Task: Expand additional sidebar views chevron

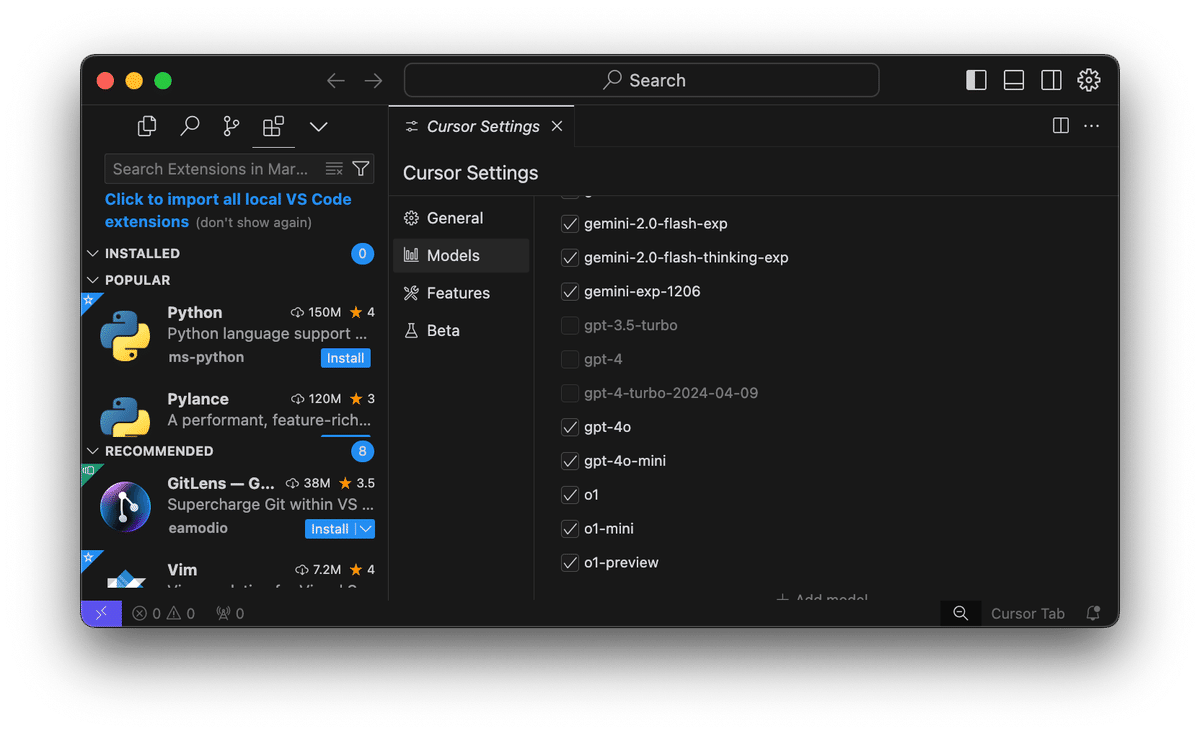Action: [318, 127]
